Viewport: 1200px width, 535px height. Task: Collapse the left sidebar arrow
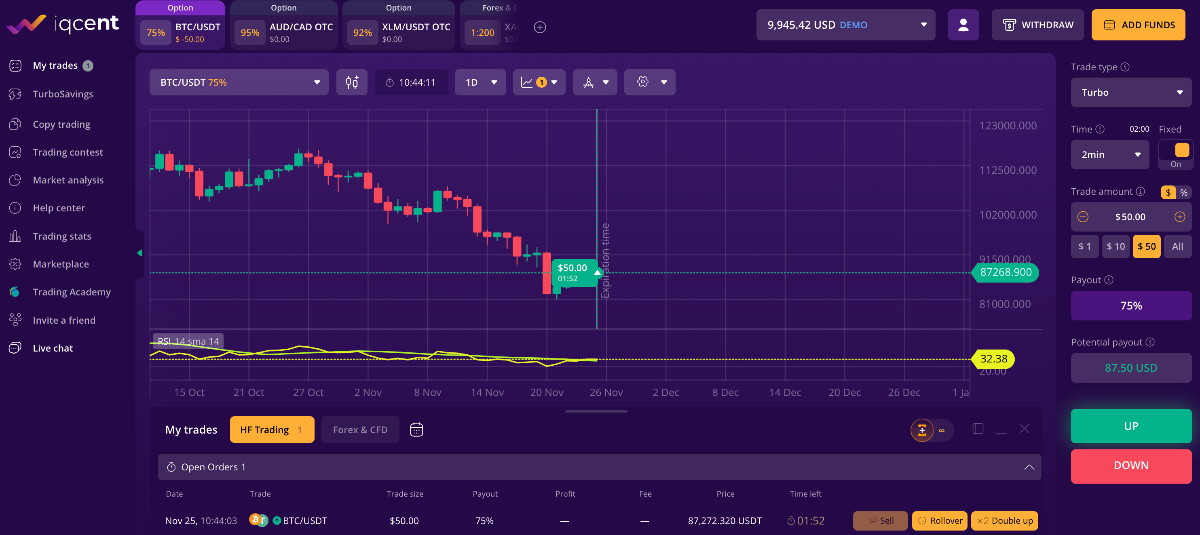[x=139, y=253]
